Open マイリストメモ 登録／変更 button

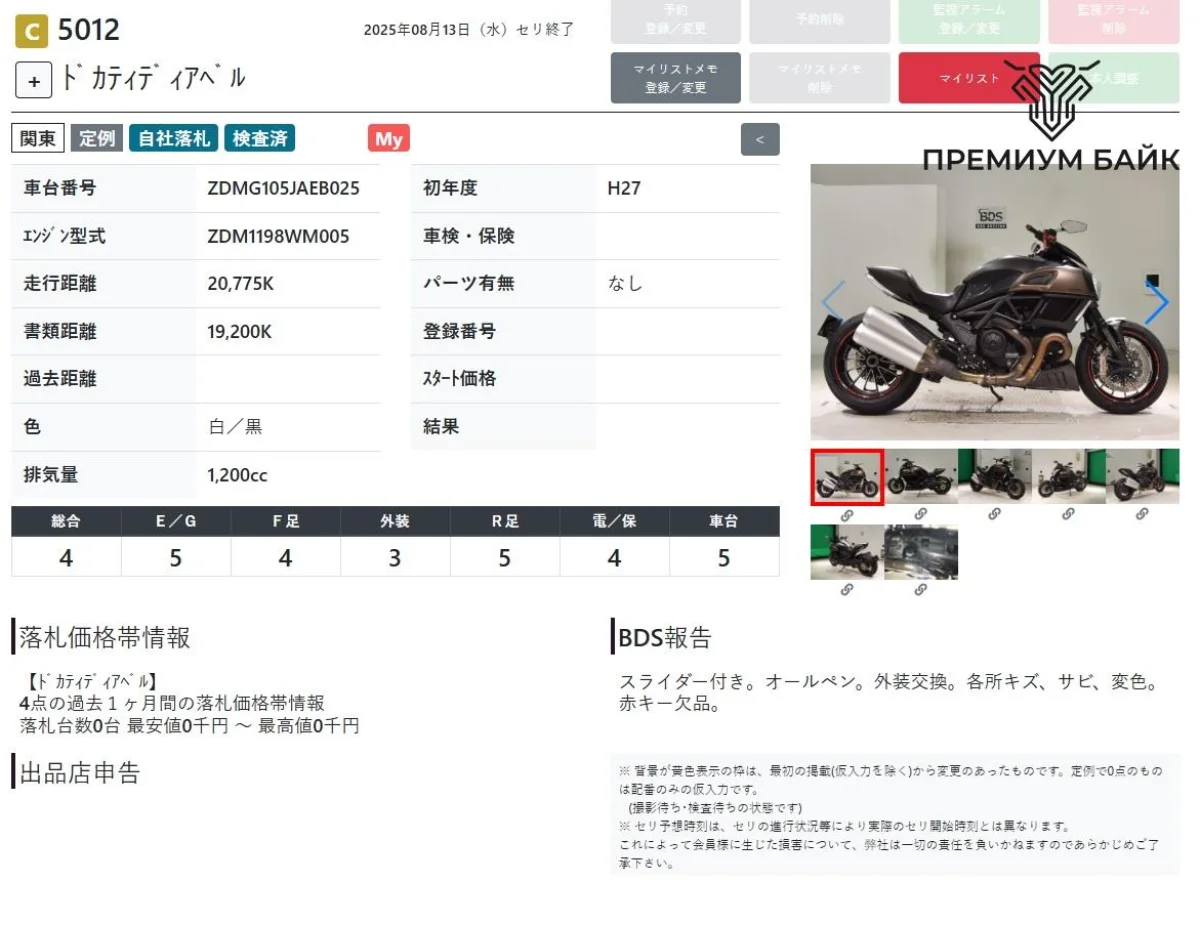[x=675, y=78]
